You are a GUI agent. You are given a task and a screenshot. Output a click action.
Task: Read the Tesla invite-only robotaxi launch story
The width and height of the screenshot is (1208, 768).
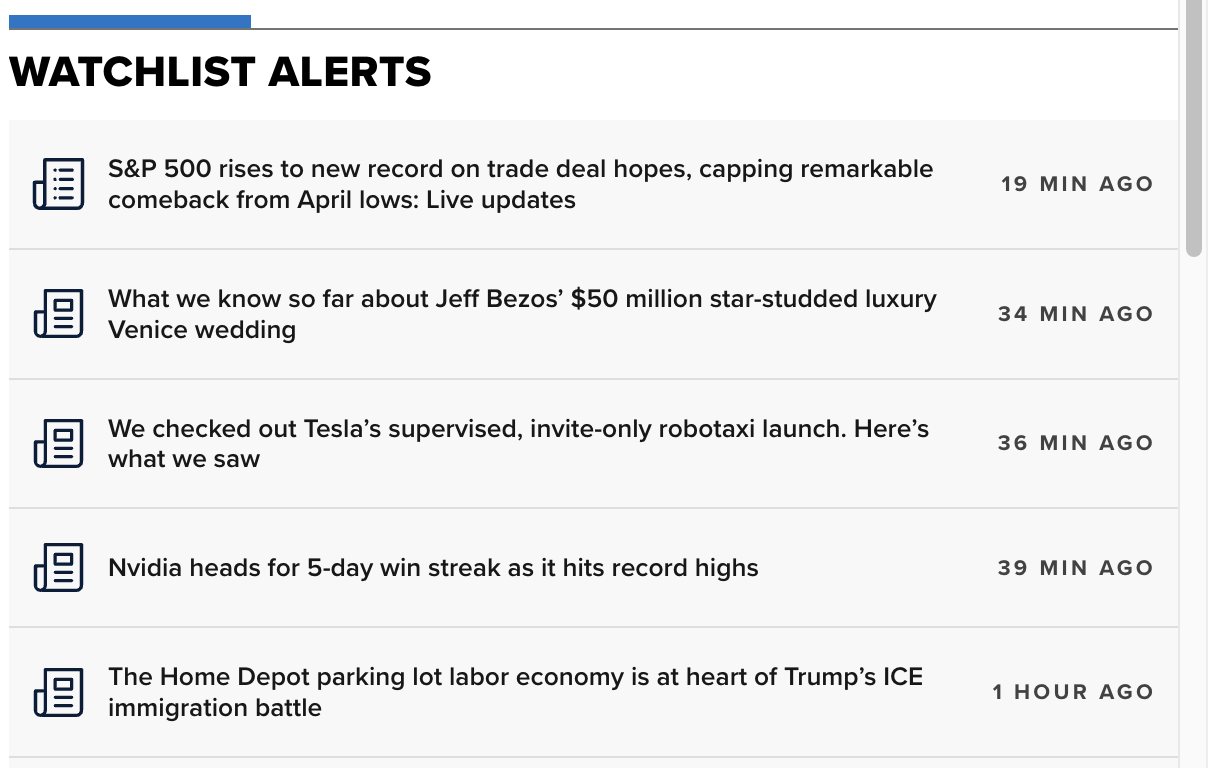(x=519, y=443)
